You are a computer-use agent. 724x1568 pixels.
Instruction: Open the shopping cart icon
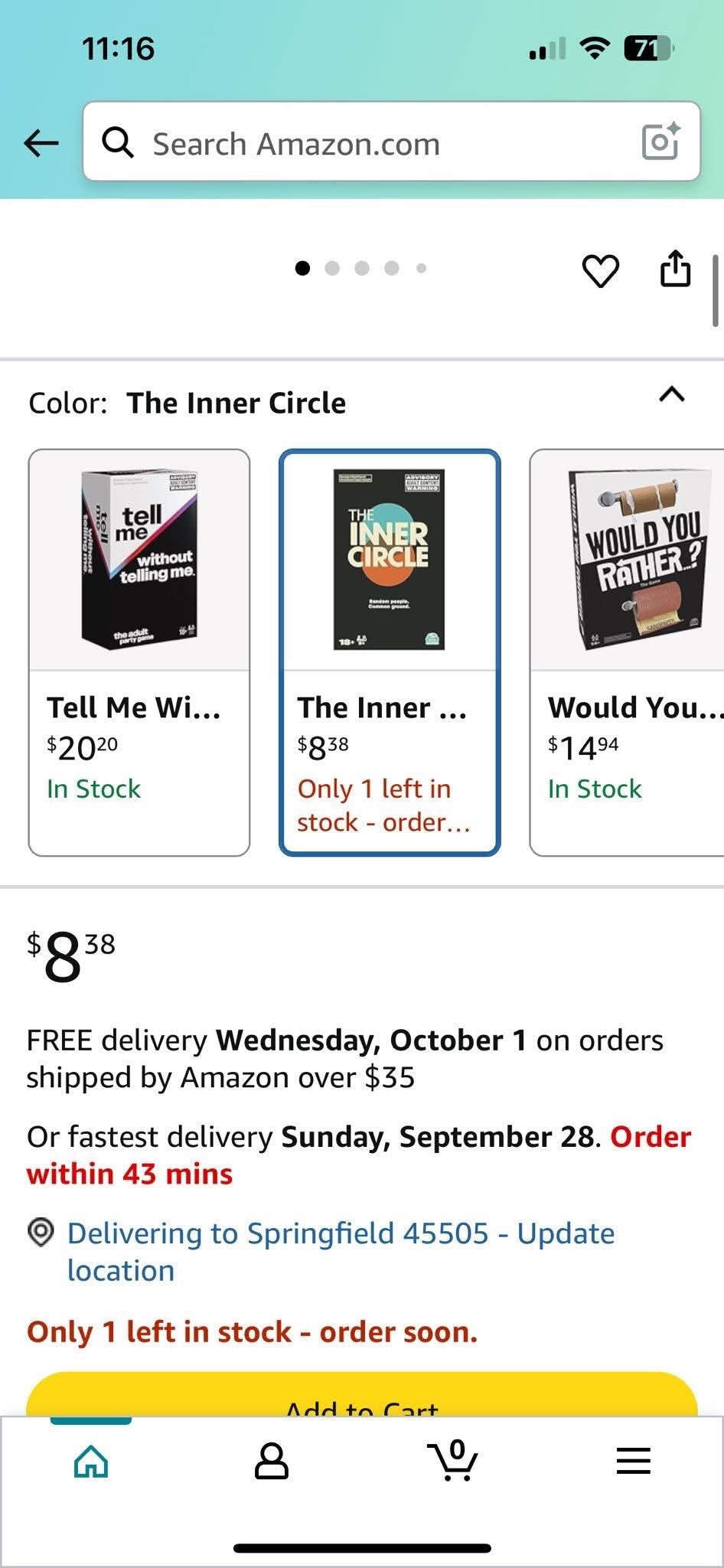(453, 1459)
